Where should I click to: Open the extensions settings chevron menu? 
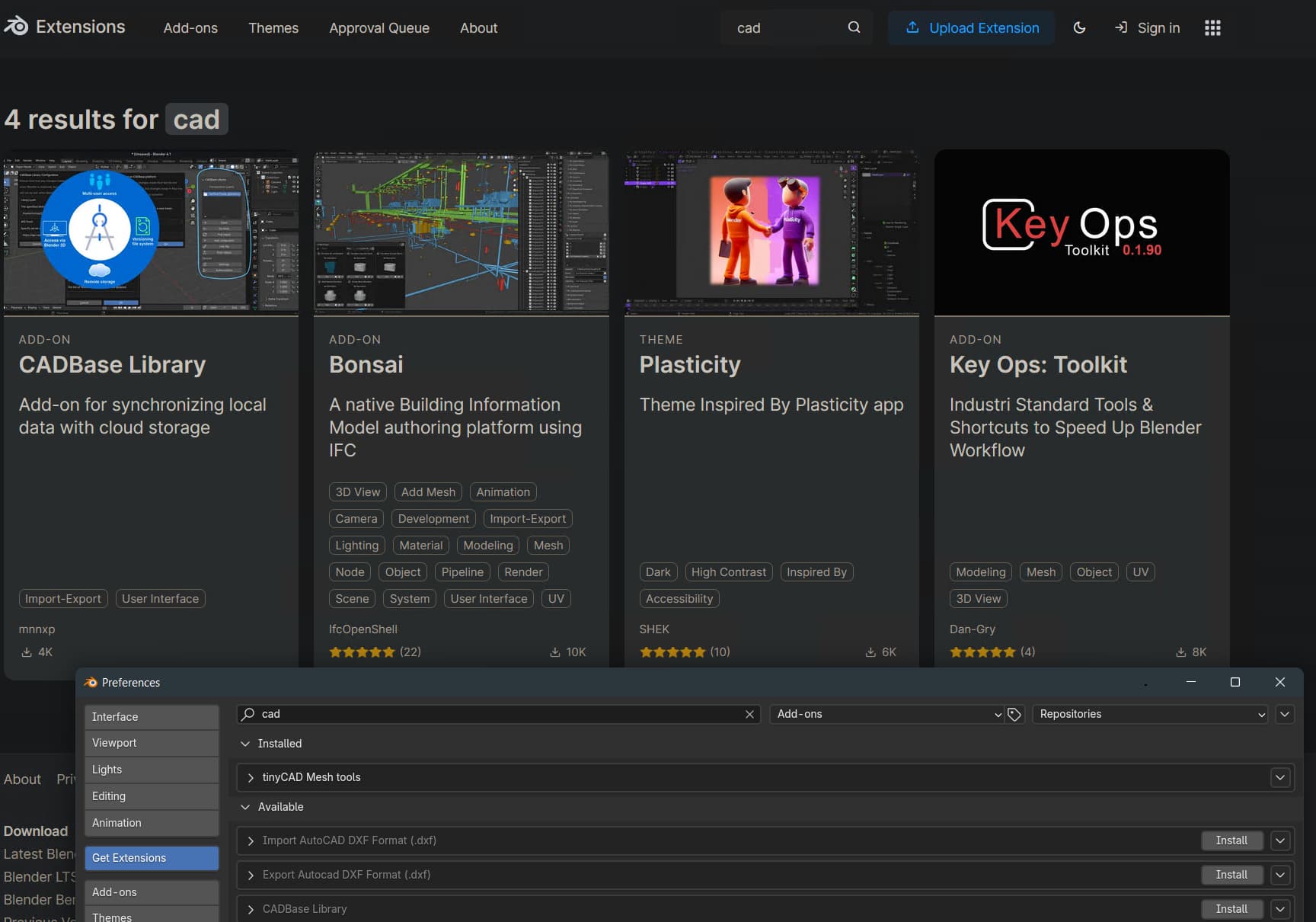pos(1285,714)
